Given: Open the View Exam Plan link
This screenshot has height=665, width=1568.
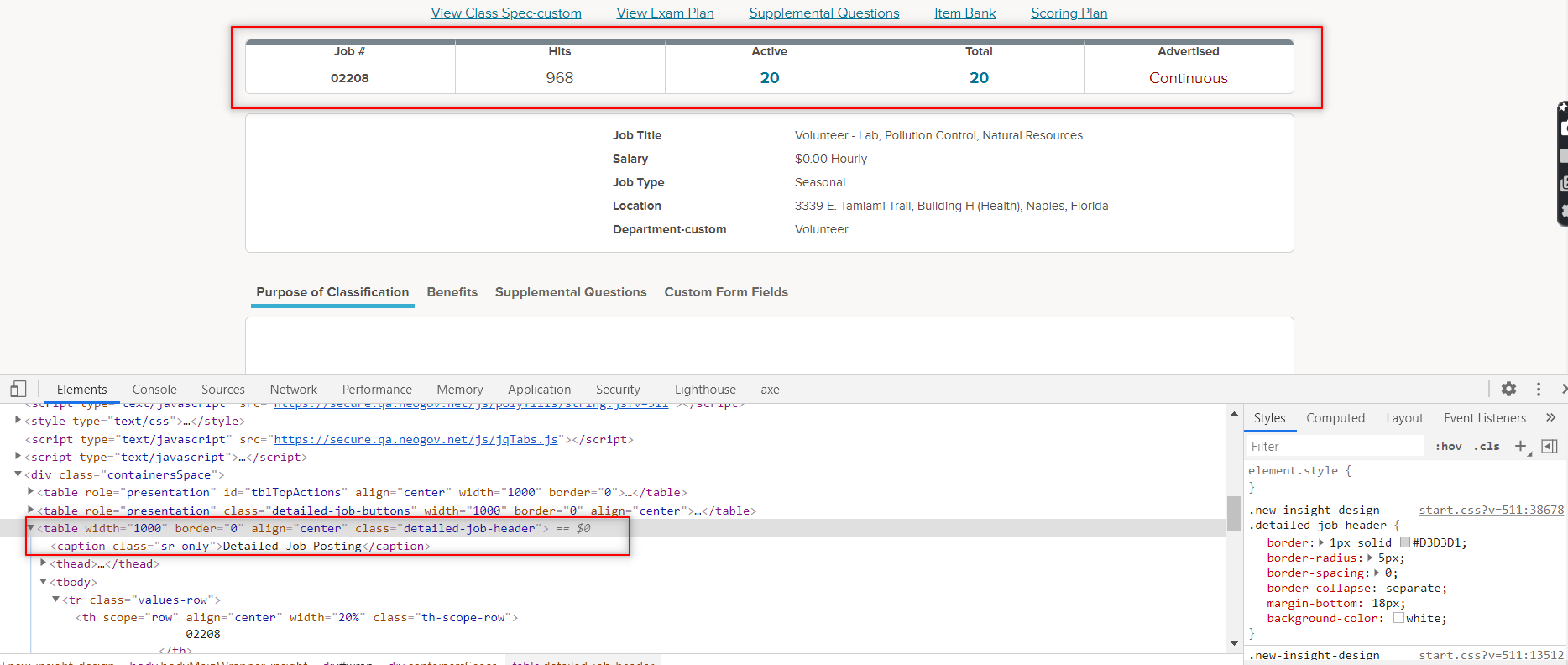Looking at the screenshot, I should [665, 13].
